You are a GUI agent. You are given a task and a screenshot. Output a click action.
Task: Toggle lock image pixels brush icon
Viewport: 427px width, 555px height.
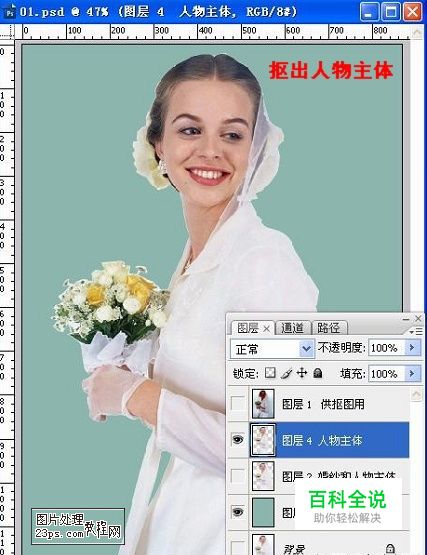pyautogui.click(x=286, y=373)
